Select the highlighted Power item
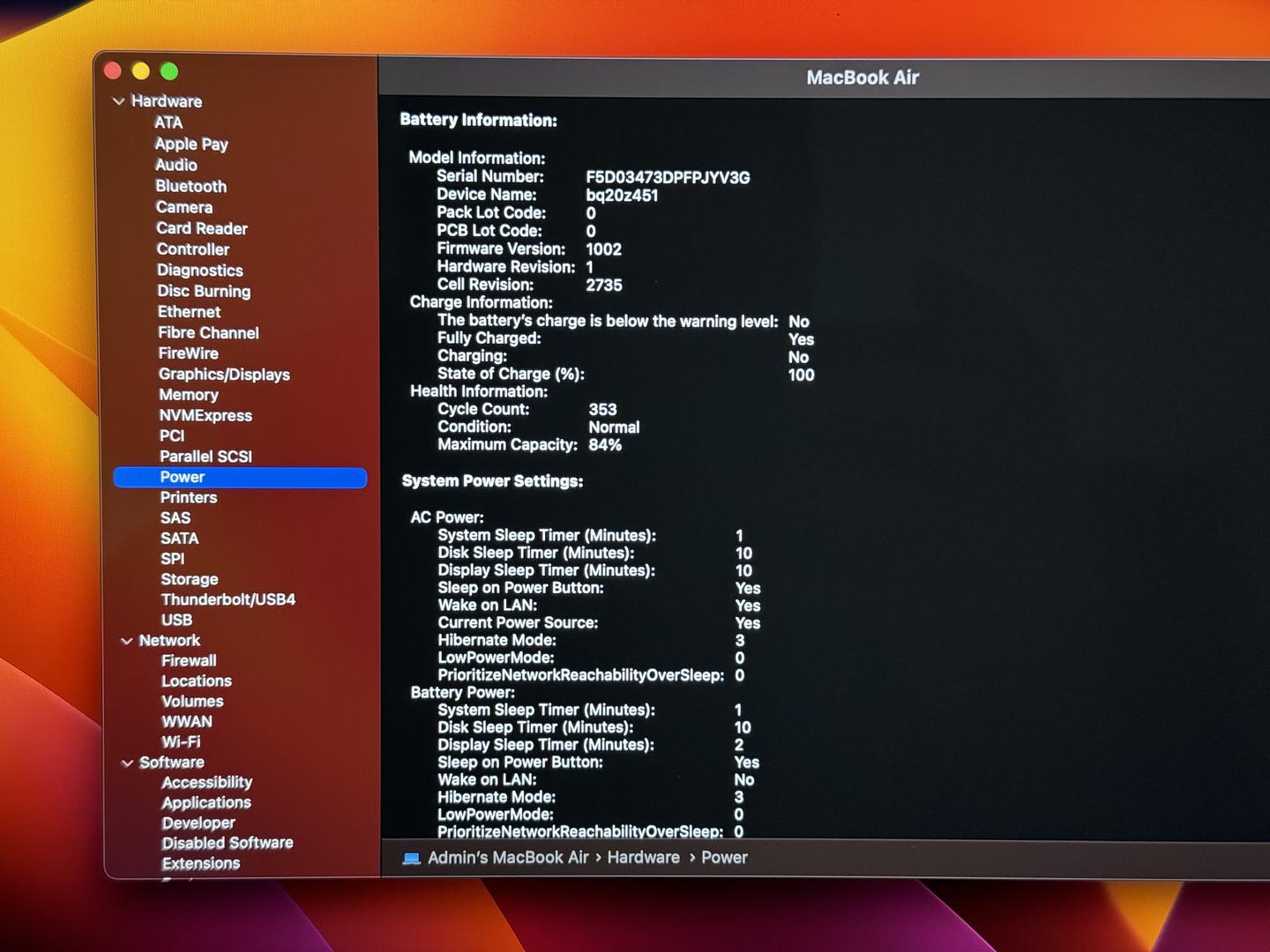 [183, 477]
